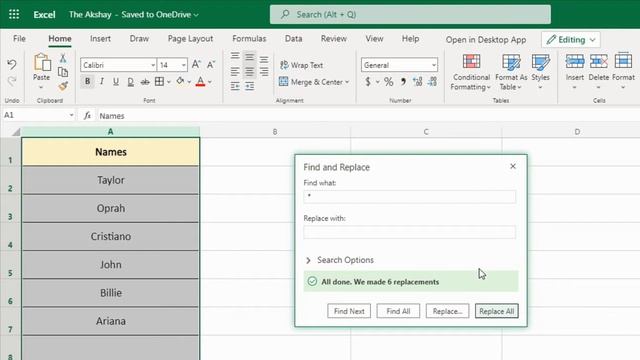Click the Redo arrow icon
This screenshot has height=360, width=640.
tap(11, 82)
